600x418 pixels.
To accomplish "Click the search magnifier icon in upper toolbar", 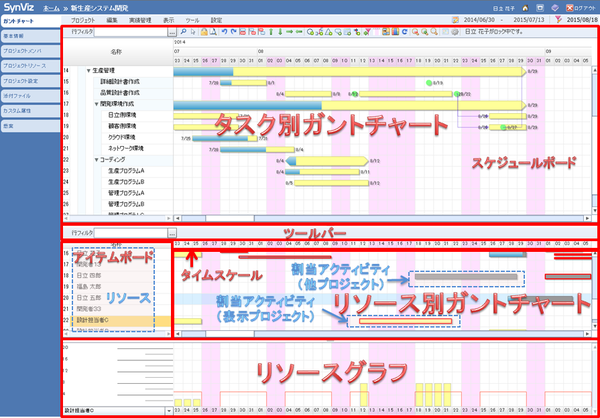I will [183, 32].
